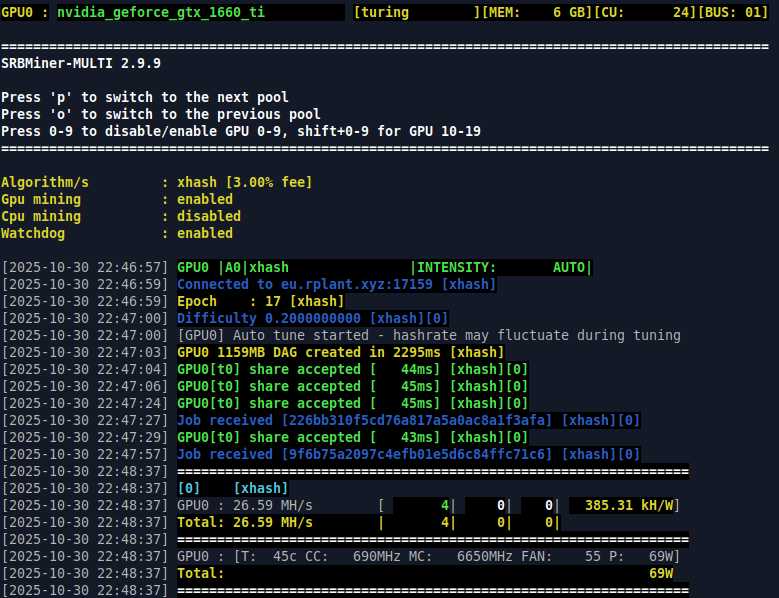
Task: Click the Cpu mining disabled value
Action: (209, 216)
